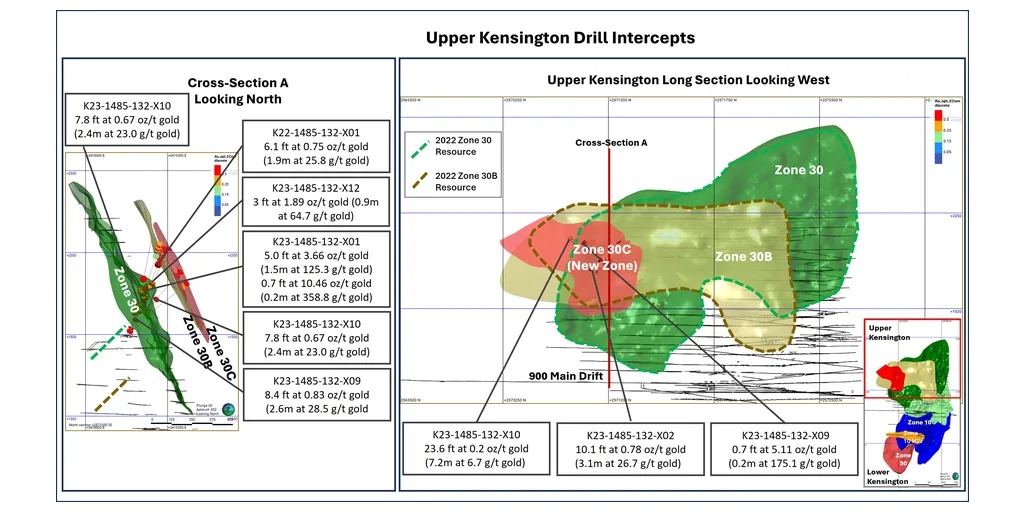Select the (0.2m at 358.8 g/t gold) text
The image size is (1024, 512).
[315, 298]
